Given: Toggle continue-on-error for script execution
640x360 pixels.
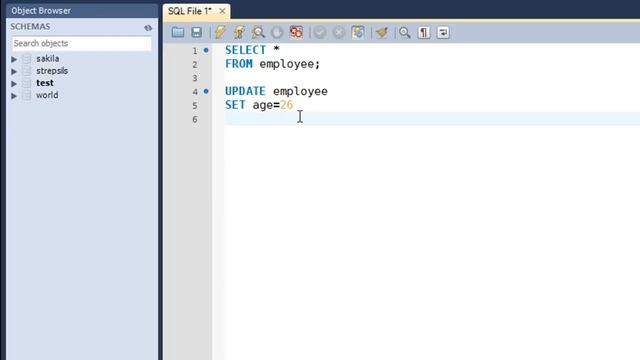Looking at the screenshot, I should [296, 32].
